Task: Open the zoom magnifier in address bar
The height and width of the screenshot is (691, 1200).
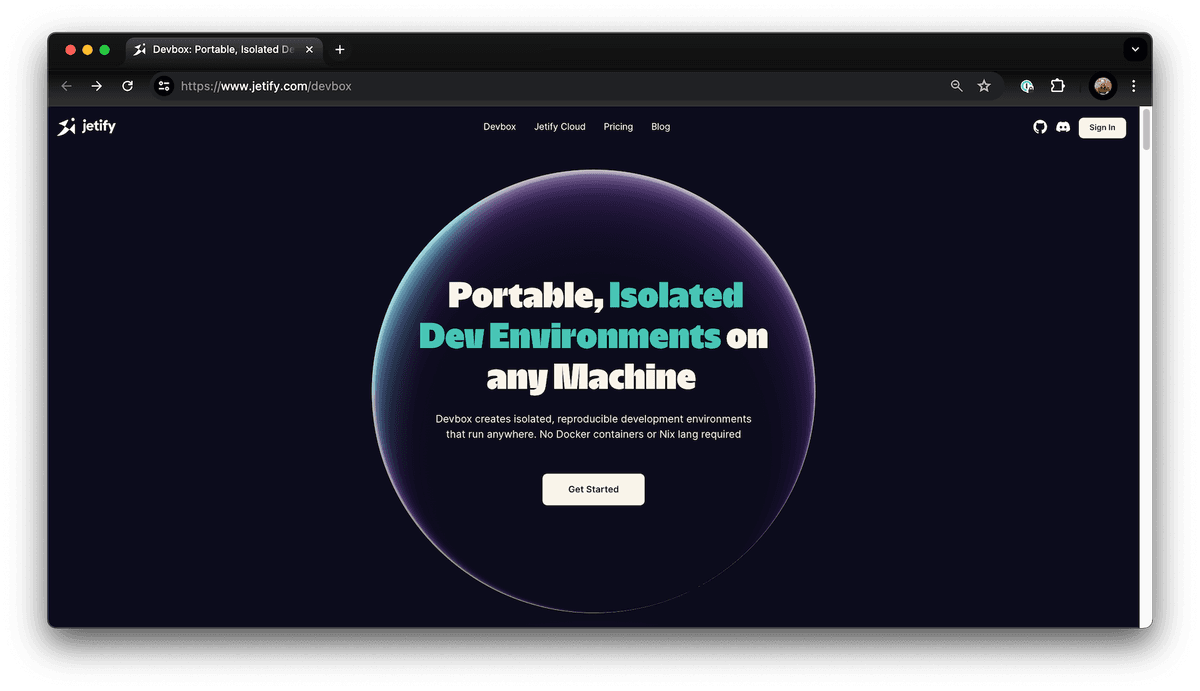Action: pyautogui.click(x=957, y=86)
